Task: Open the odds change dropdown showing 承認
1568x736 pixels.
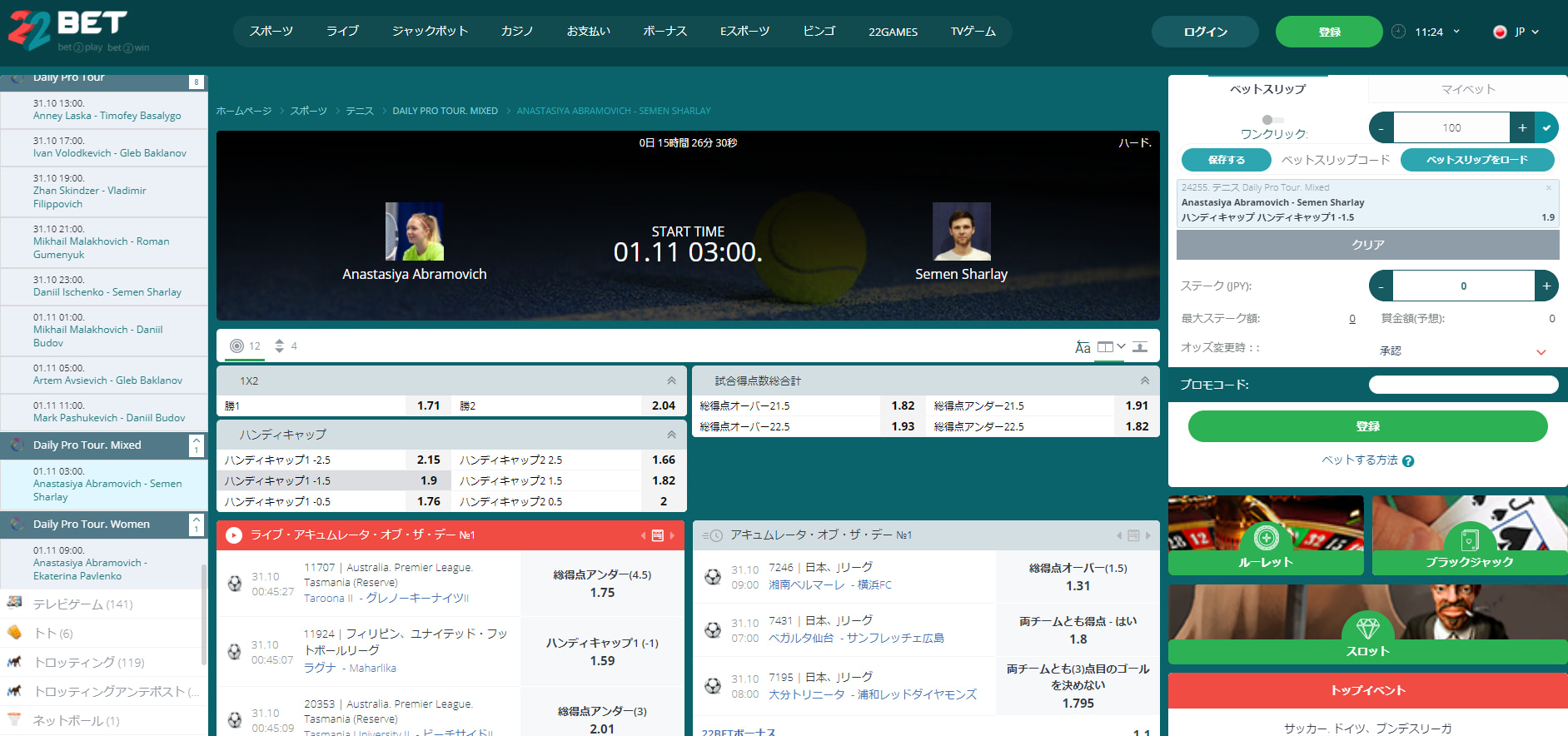Action: click(1463, 351)
